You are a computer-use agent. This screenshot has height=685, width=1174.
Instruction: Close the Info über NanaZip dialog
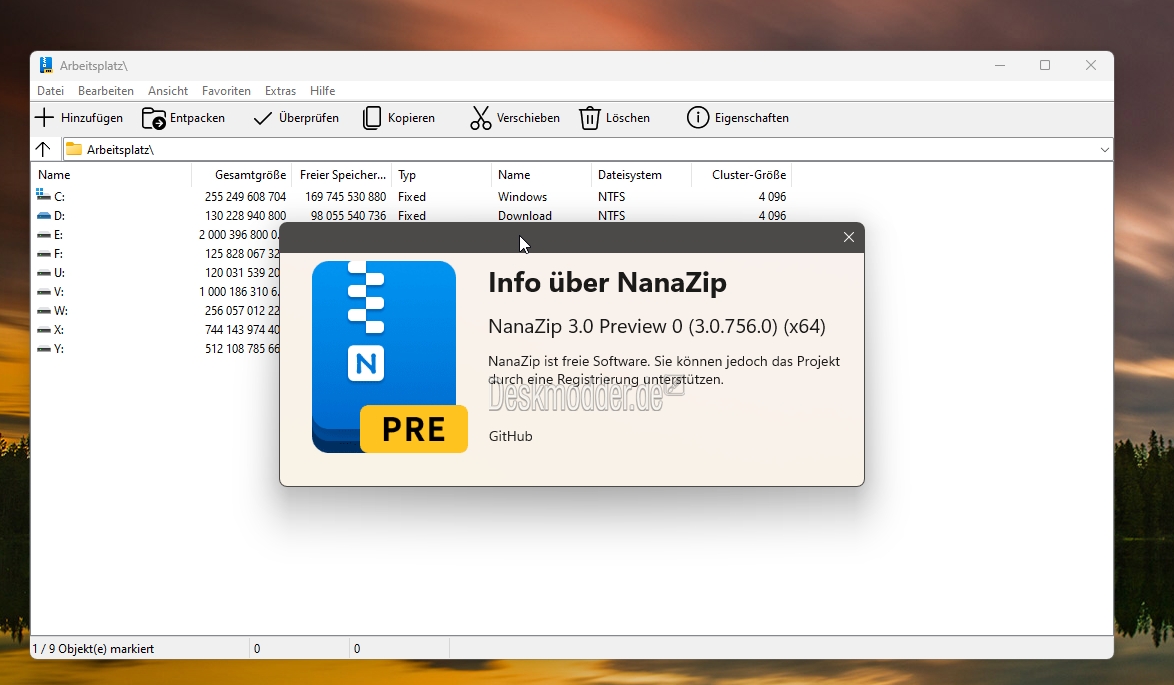[x=848, y=237]
